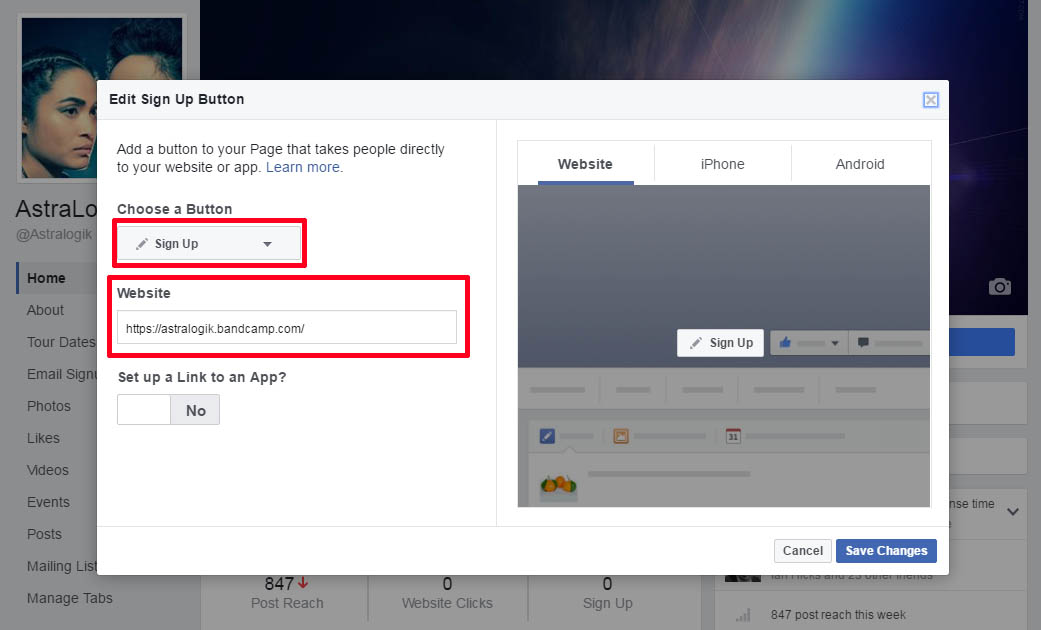Open Photos in page sidebar
1041x630 pixels.
tap(48, 406)
